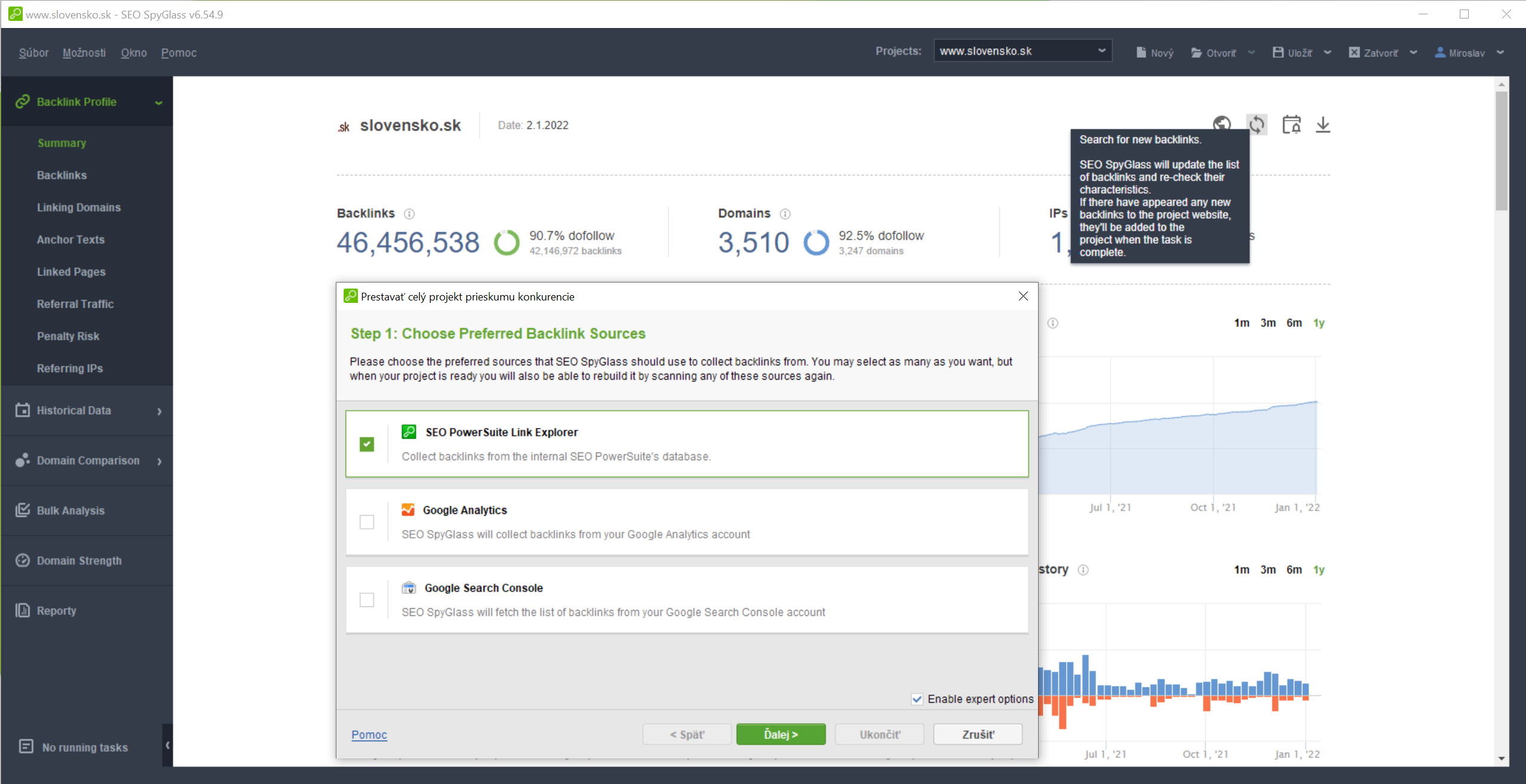Expand the Uložiť dropdown arrow
The image size is (1526, 784).
(1327, 52)
